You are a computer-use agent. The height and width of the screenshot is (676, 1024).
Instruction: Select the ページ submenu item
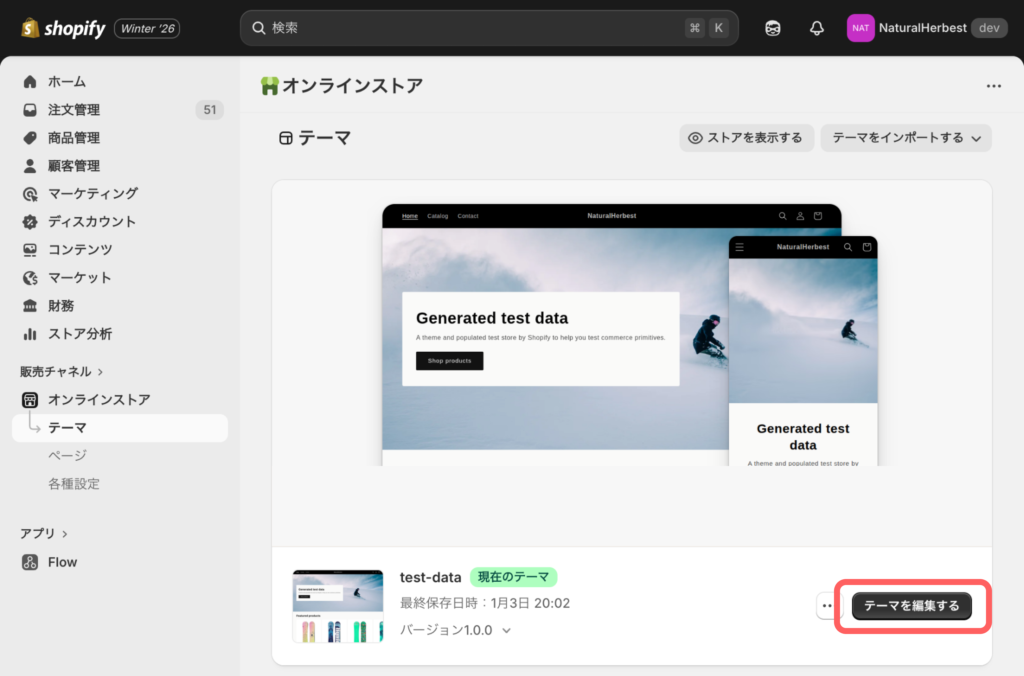tap(67, 456)
